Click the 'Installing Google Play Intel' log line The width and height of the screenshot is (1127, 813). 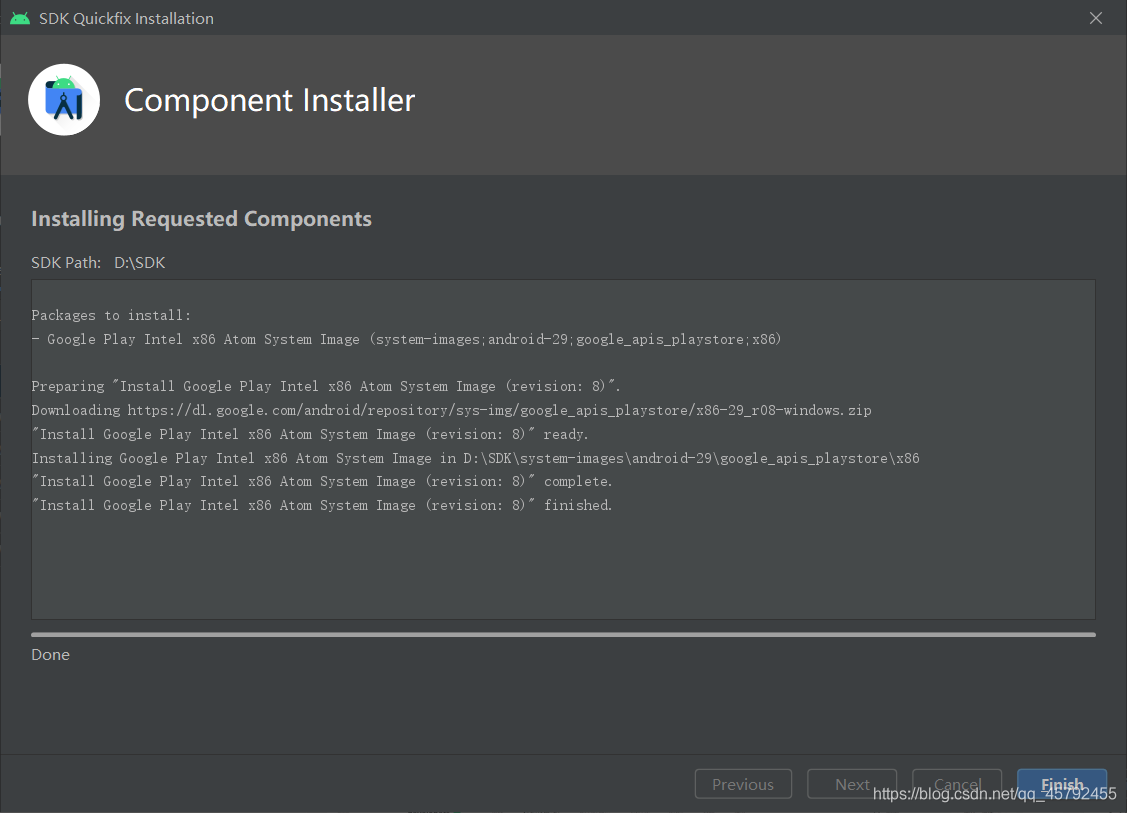[x=475, y=458]
